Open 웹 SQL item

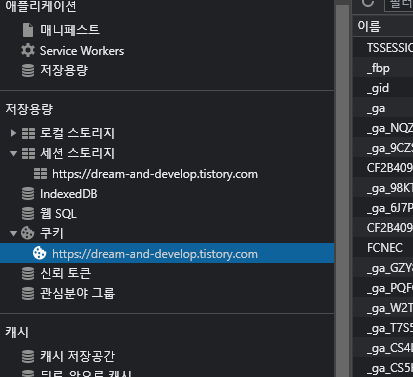(58, 214)
